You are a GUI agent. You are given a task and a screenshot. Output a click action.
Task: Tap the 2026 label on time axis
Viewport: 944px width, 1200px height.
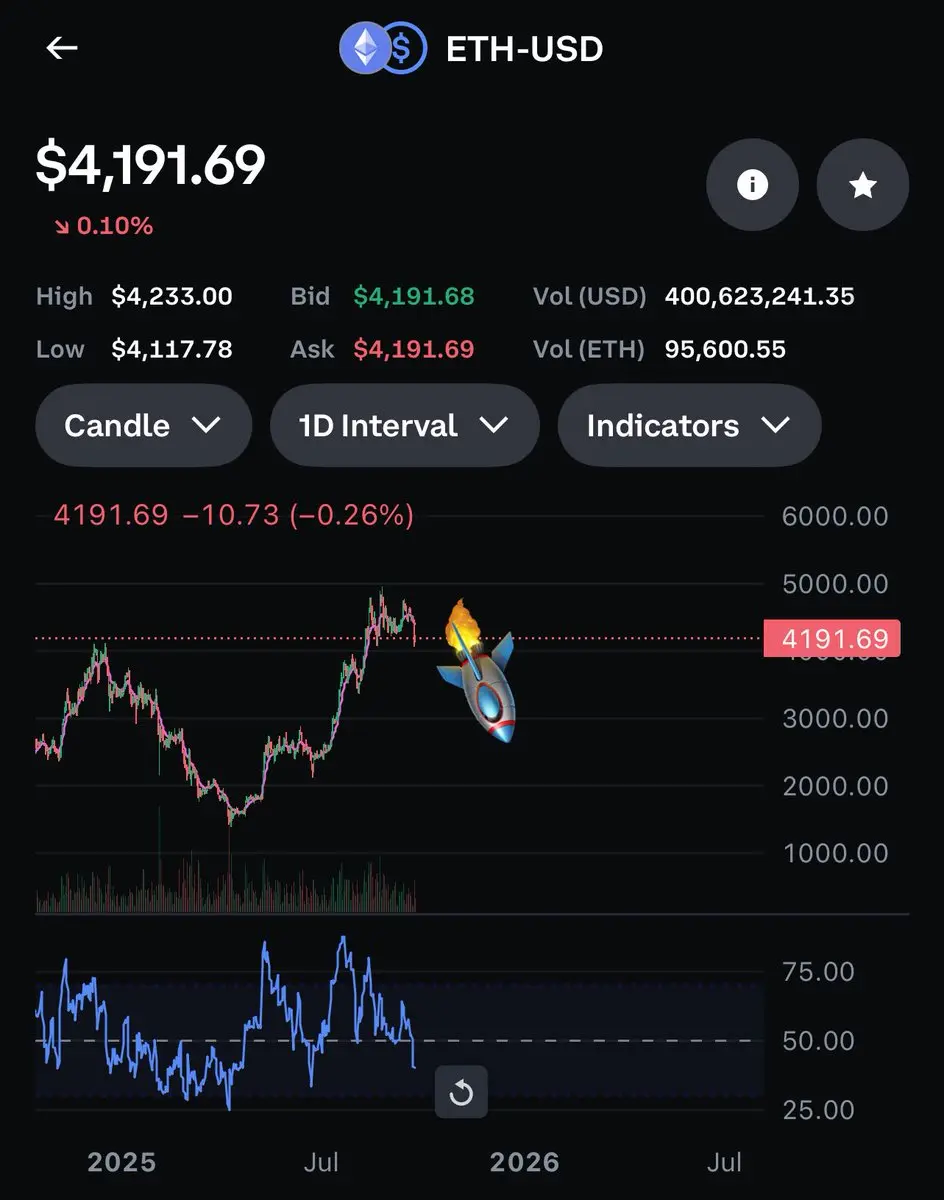pyautogui.click(x=524, y=1161)
